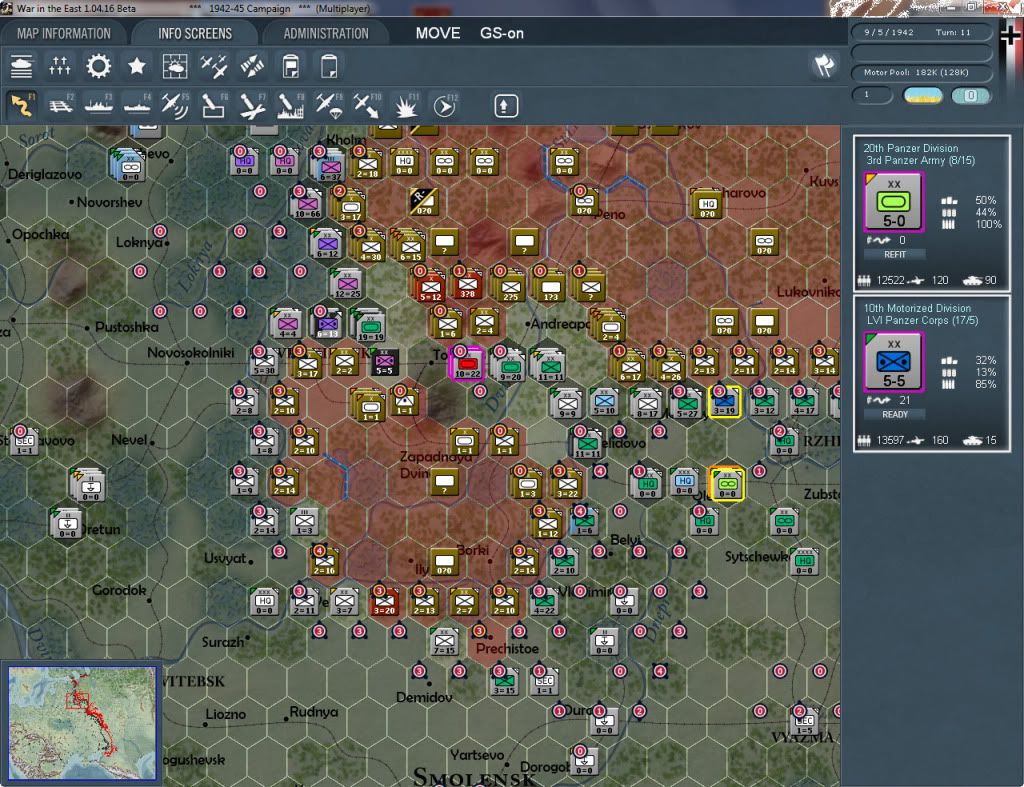Screen dimensions: 1024x787
Task: Open the air doctrine planes icon
Action: click(214, 67)
